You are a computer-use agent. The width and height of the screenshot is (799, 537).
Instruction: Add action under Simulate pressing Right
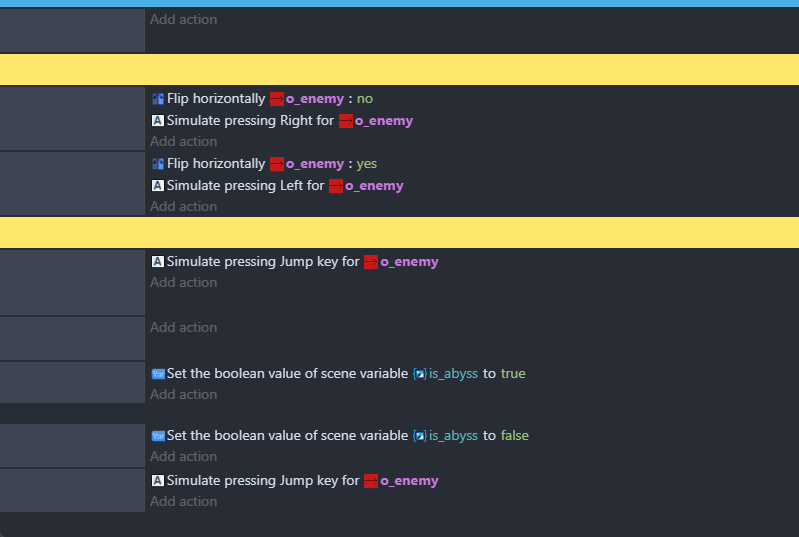coord(183,142)
